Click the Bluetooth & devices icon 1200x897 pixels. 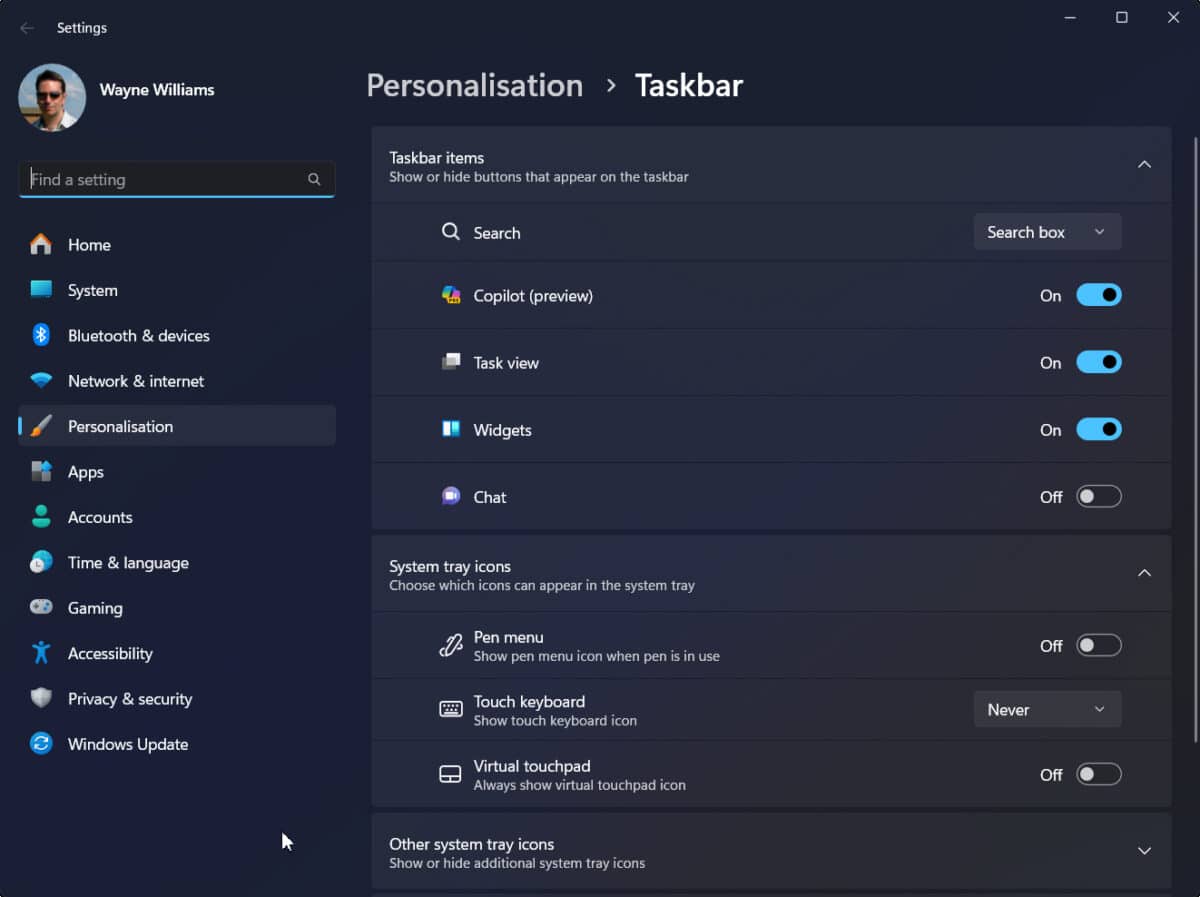(40, 335)
